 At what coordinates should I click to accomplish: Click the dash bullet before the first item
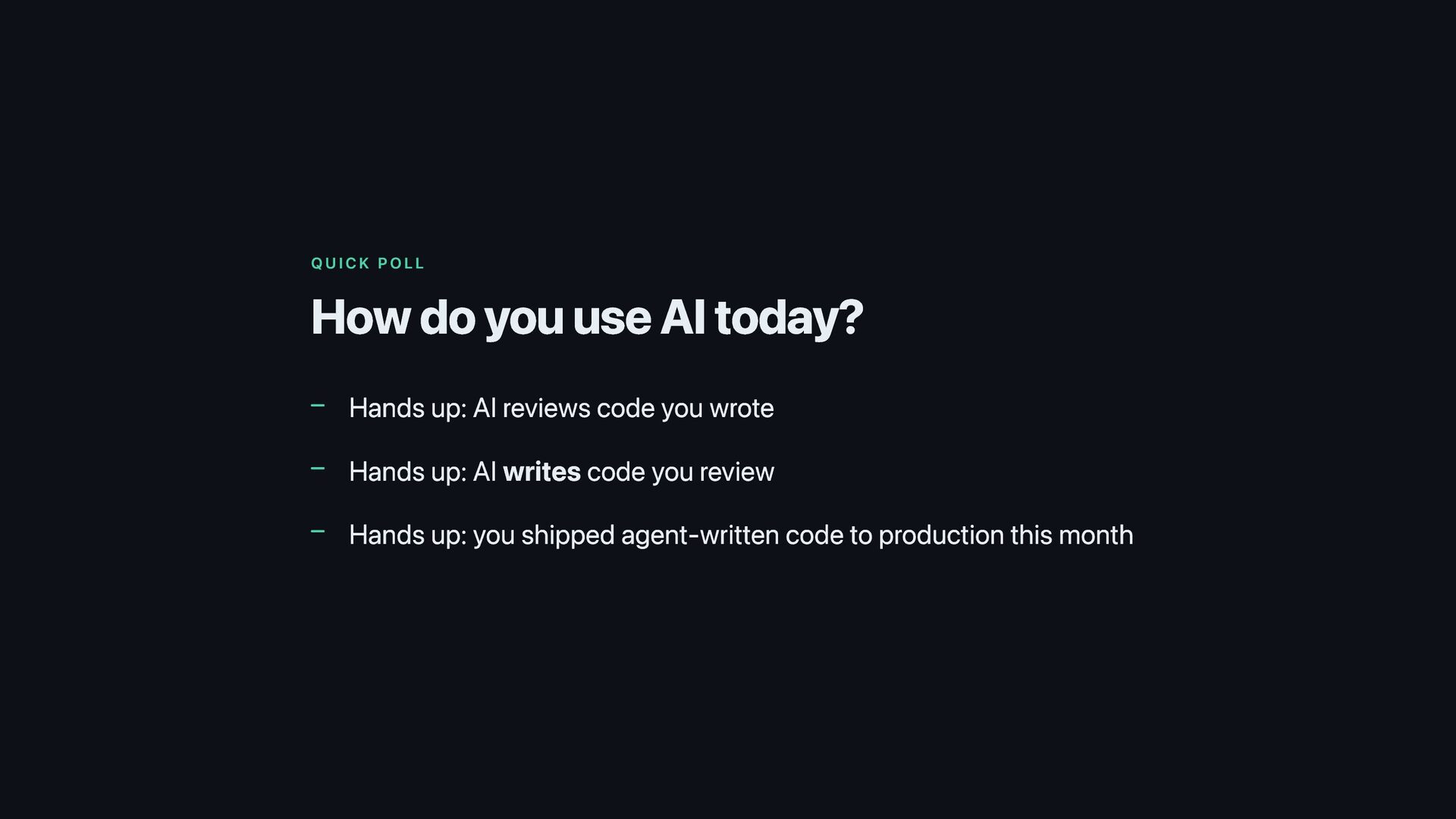click(318, 406)
